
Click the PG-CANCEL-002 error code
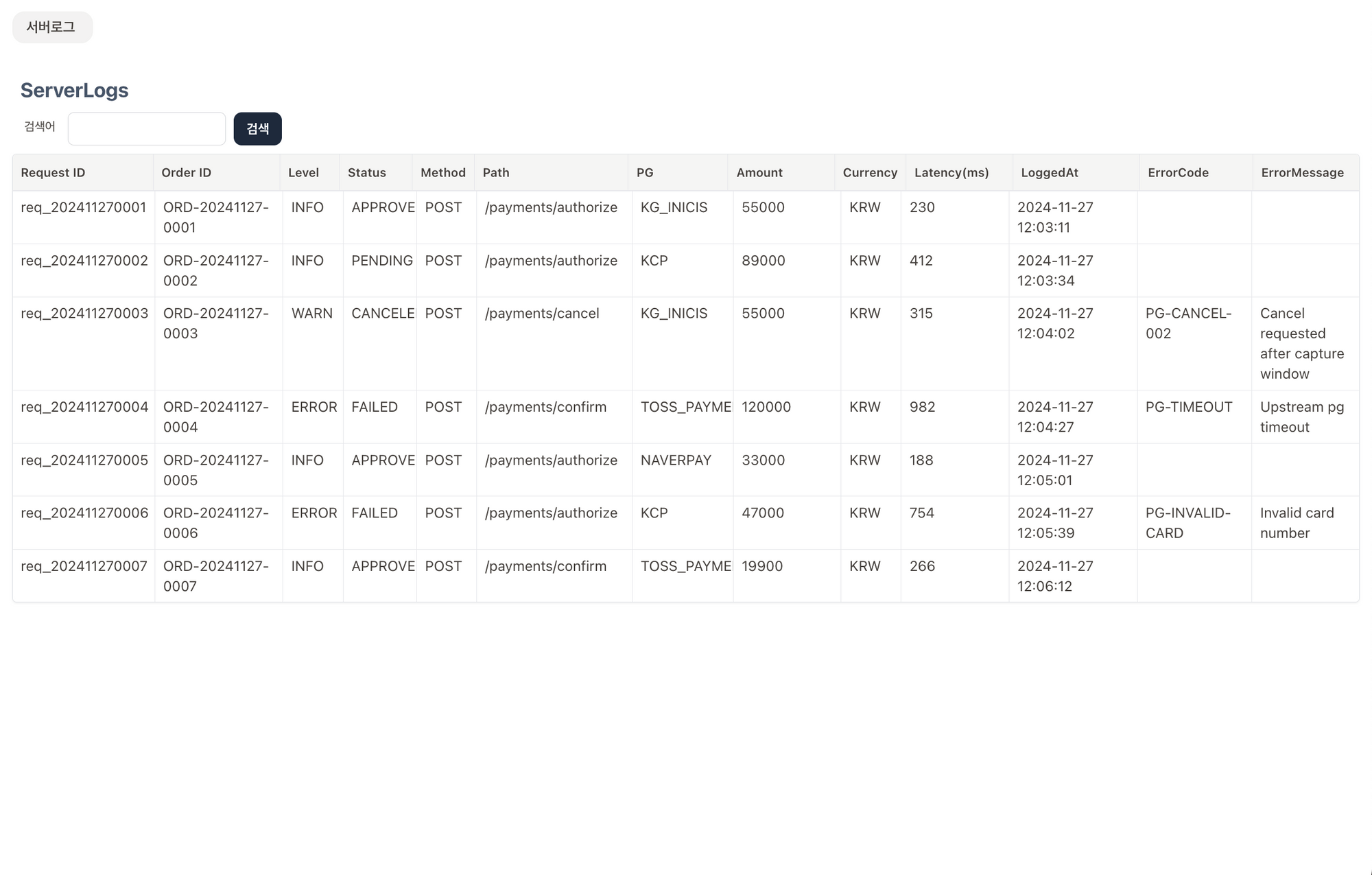[1188, 323]
